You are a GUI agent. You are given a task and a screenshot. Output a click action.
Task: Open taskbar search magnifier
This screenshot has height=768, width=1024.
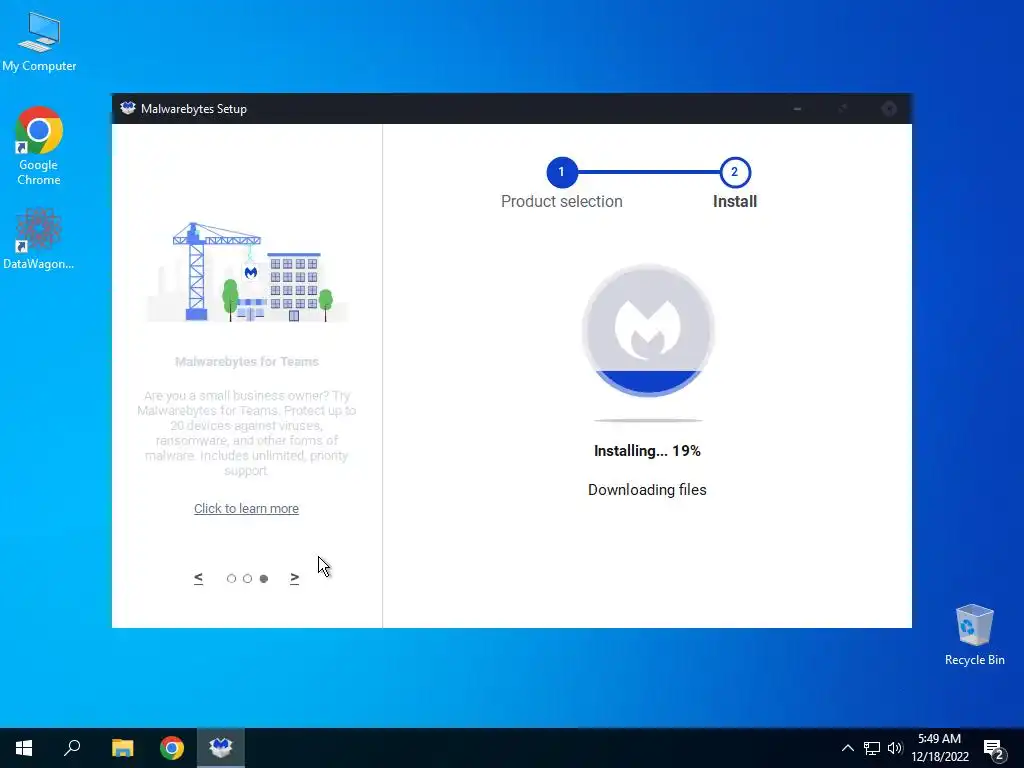(72, 748)
